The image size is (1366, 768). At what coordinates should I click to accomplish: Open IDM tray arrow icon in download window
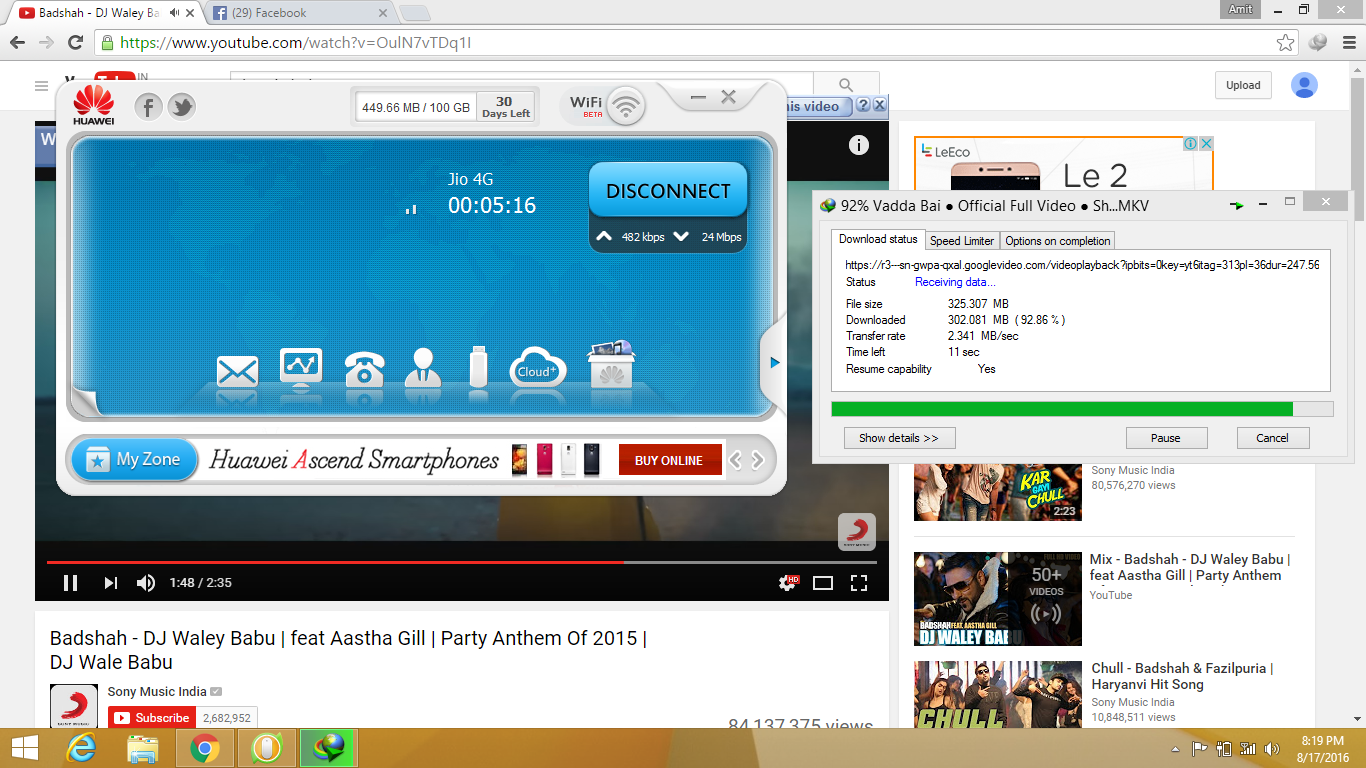pos(1237,205)
